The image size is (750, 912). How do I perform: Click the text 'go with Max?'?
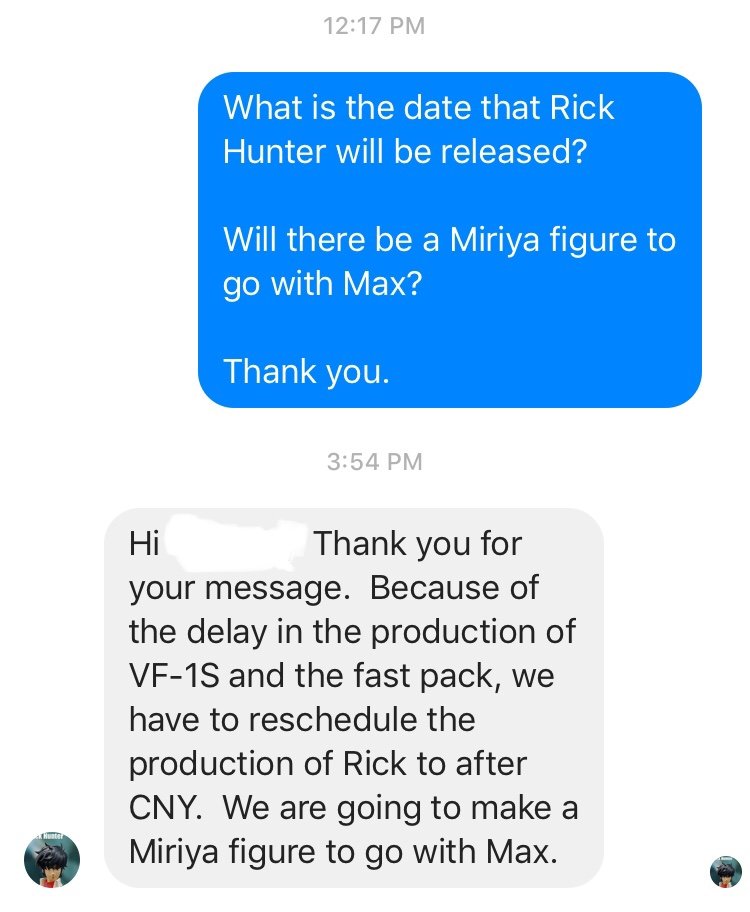322,284
